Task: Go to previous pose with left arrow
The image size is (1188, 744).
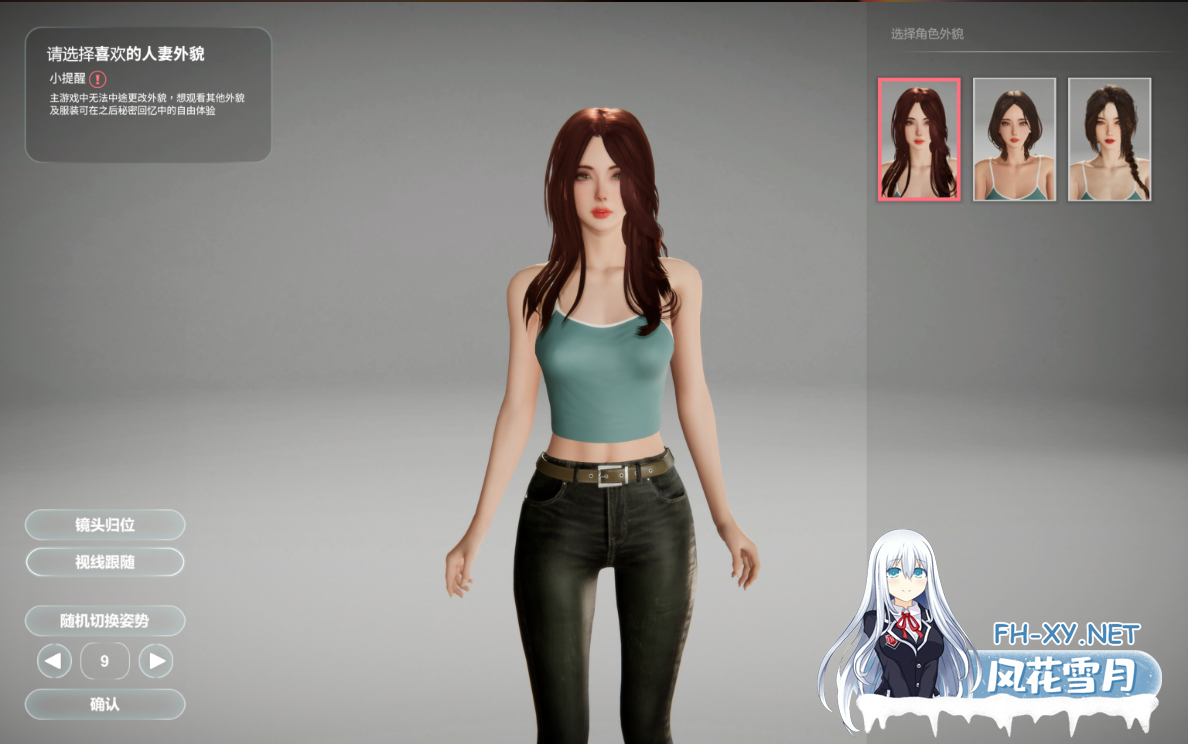Action: tap(54, 661)
